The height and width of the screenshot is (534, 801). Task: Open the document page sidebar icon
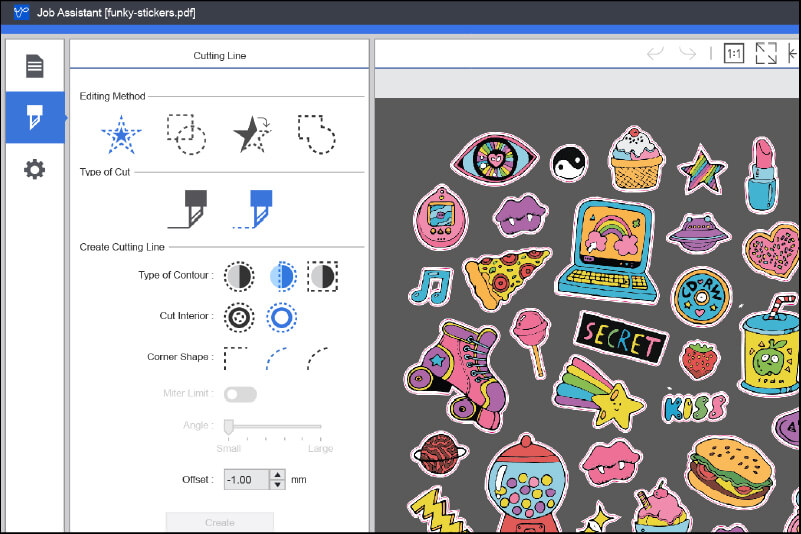pyautogui.click(x=35, y=67)
